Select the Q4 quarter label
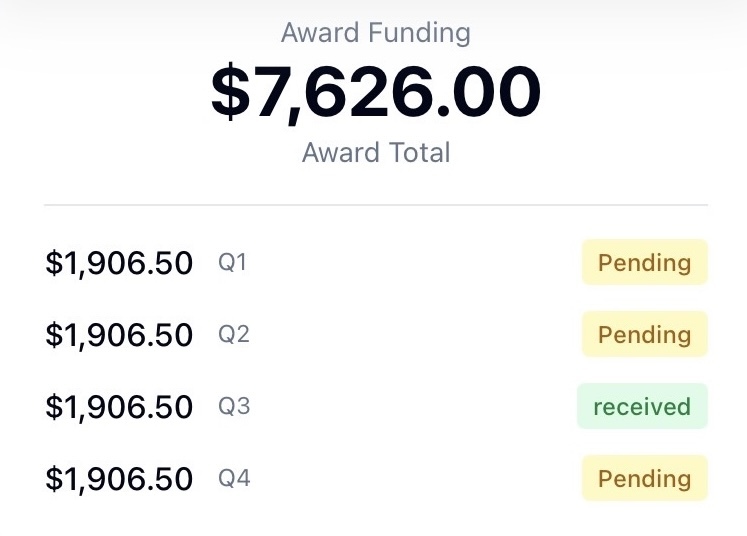The image size is (747, 536). point(234,478)
